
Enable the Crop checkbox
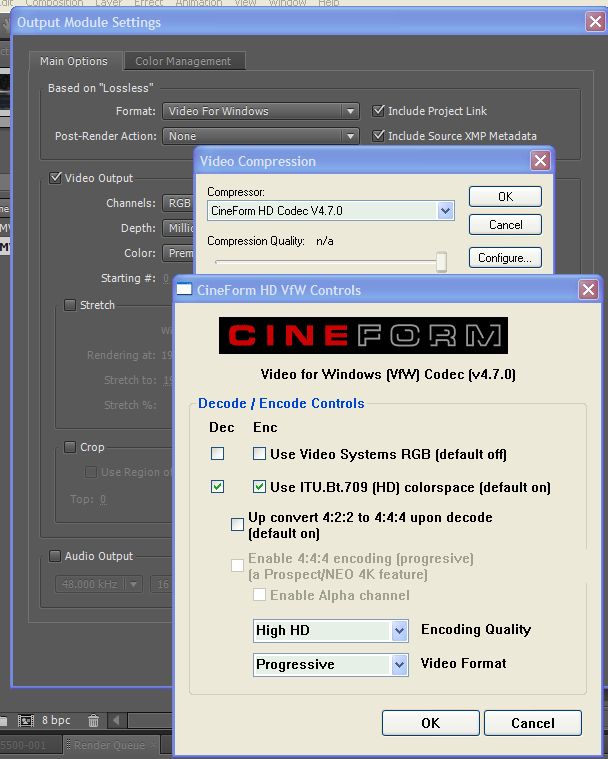click(x=70, y=447)
